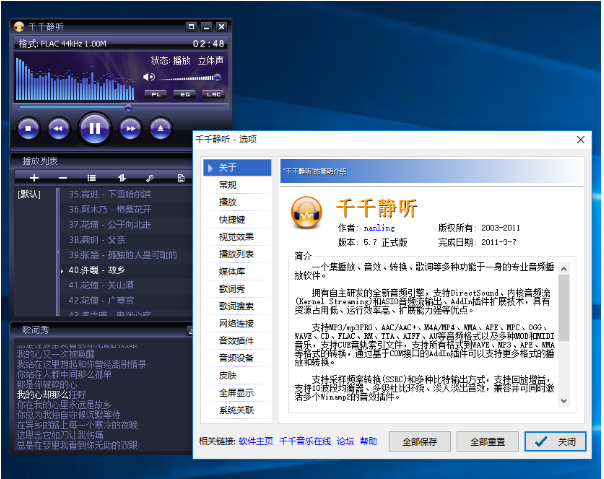
Task: Pause the currently playing song
Action: (x=94, y=128)
